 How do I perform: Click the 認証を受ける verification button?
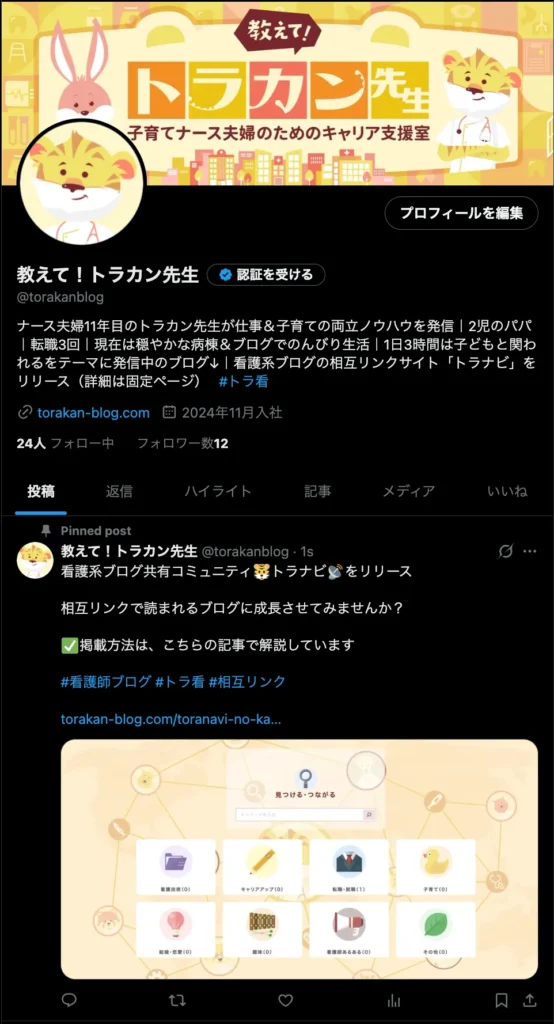266,275
